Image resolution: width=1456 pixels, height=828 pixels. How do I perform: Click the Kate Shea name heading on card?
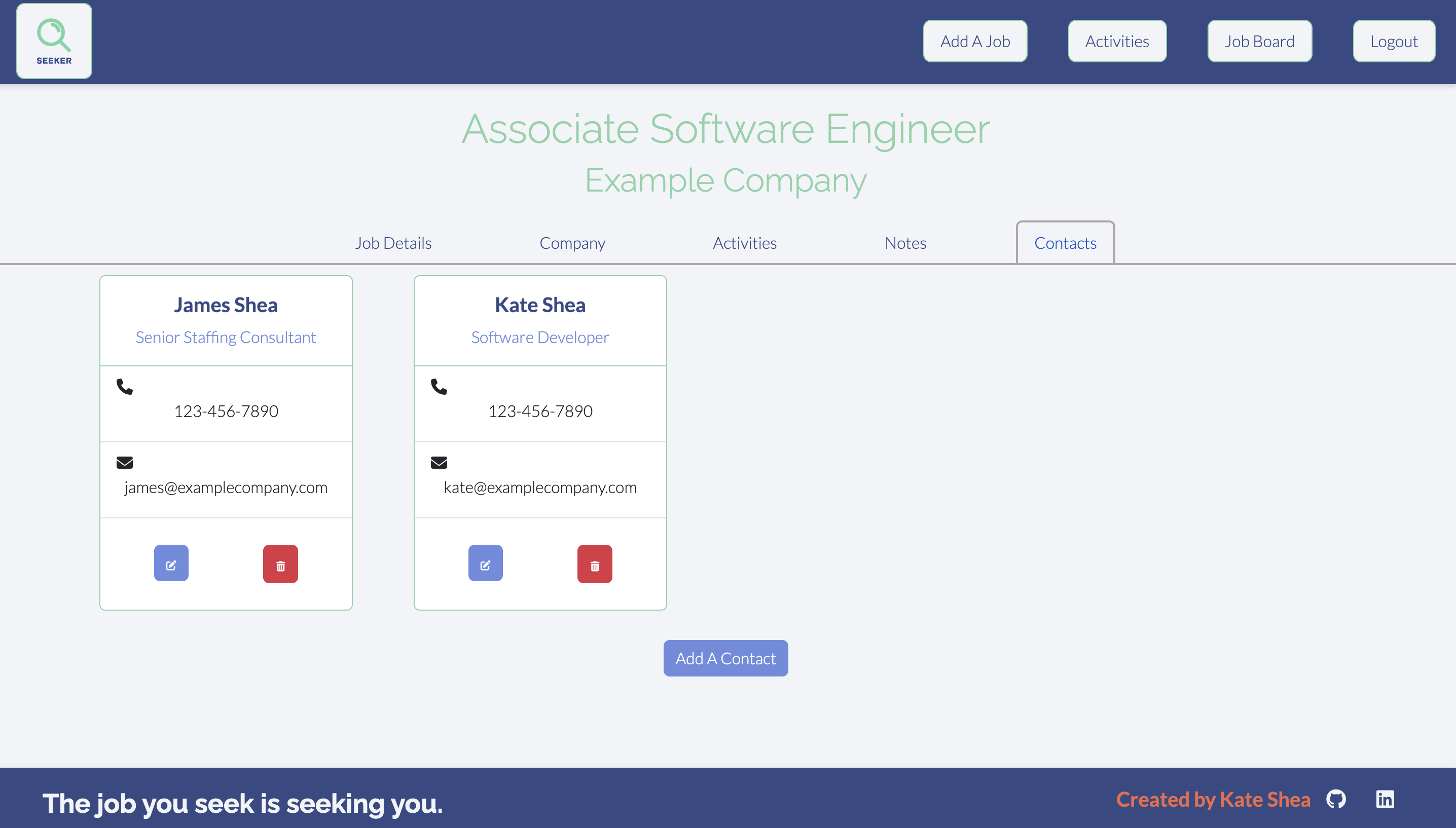[x=540, y=305]
